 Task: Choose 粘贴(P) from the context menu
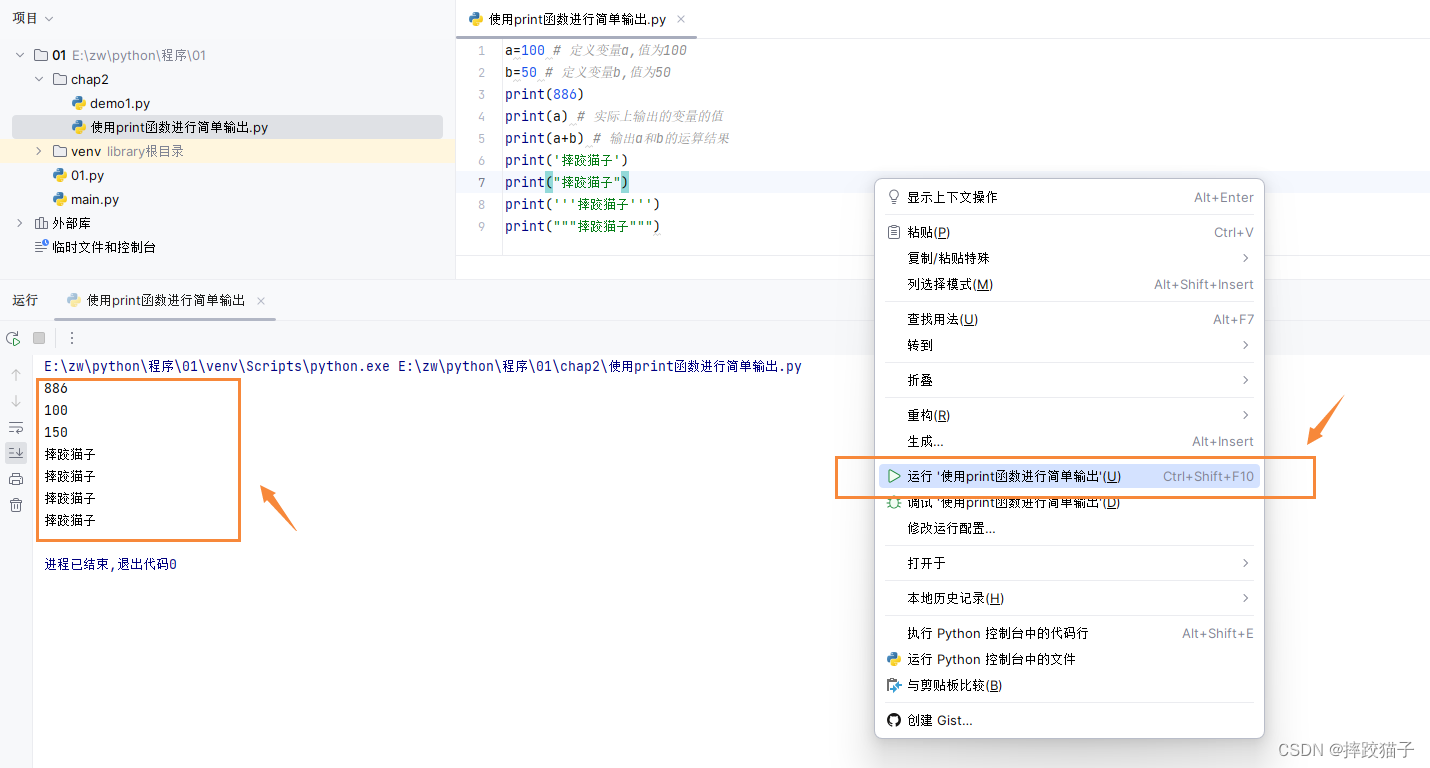click(1069, 232)
